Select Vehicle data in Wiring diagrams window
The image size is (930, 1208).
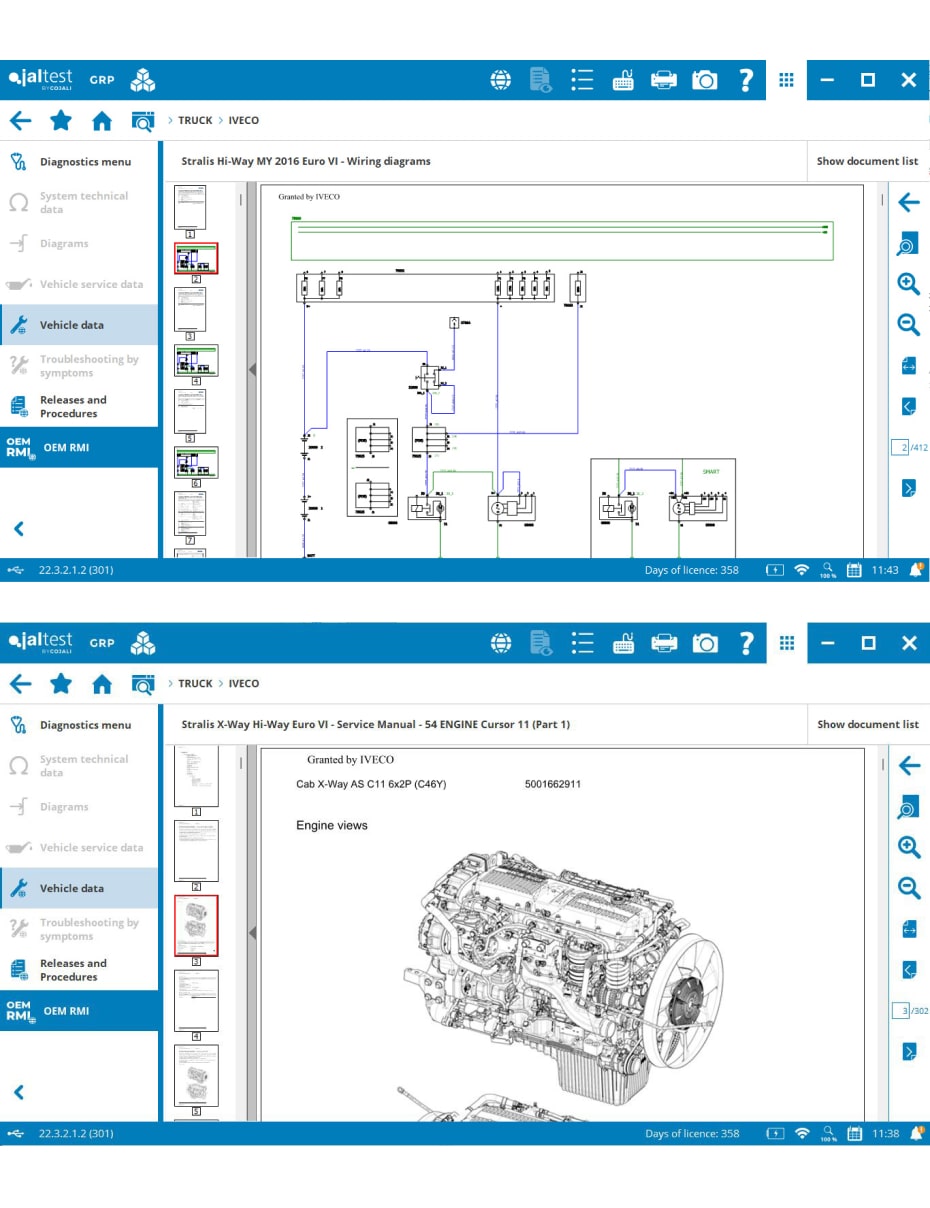pyautogui.click(x=79, y=325)
